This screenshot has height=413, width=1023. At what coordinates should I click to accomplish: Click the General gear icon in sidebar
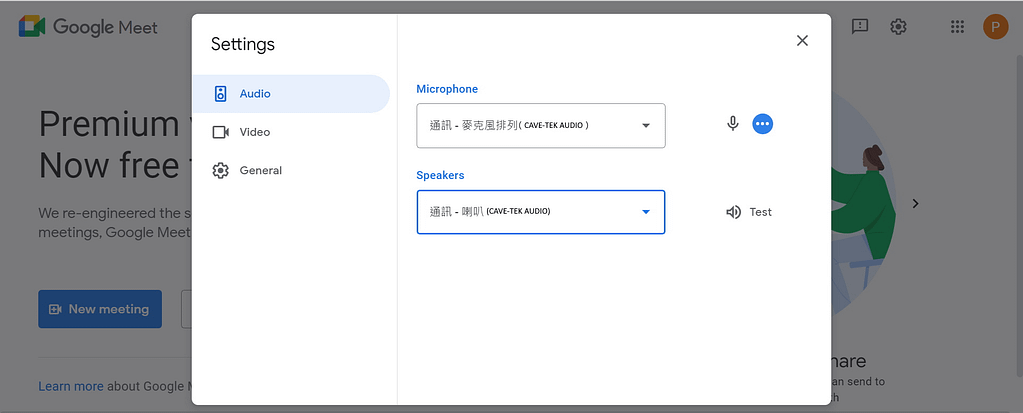(221, 171)
